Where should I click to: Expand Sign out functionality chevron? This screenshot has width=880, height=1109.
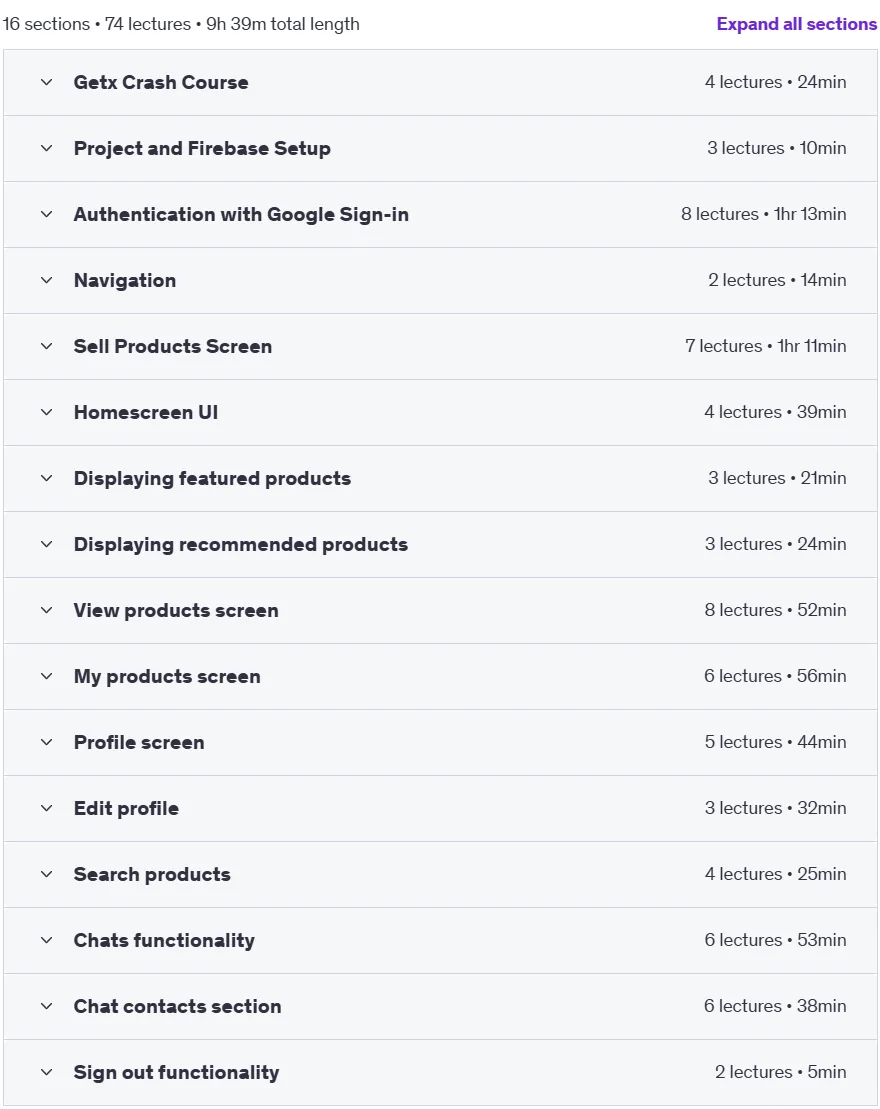47,1072
